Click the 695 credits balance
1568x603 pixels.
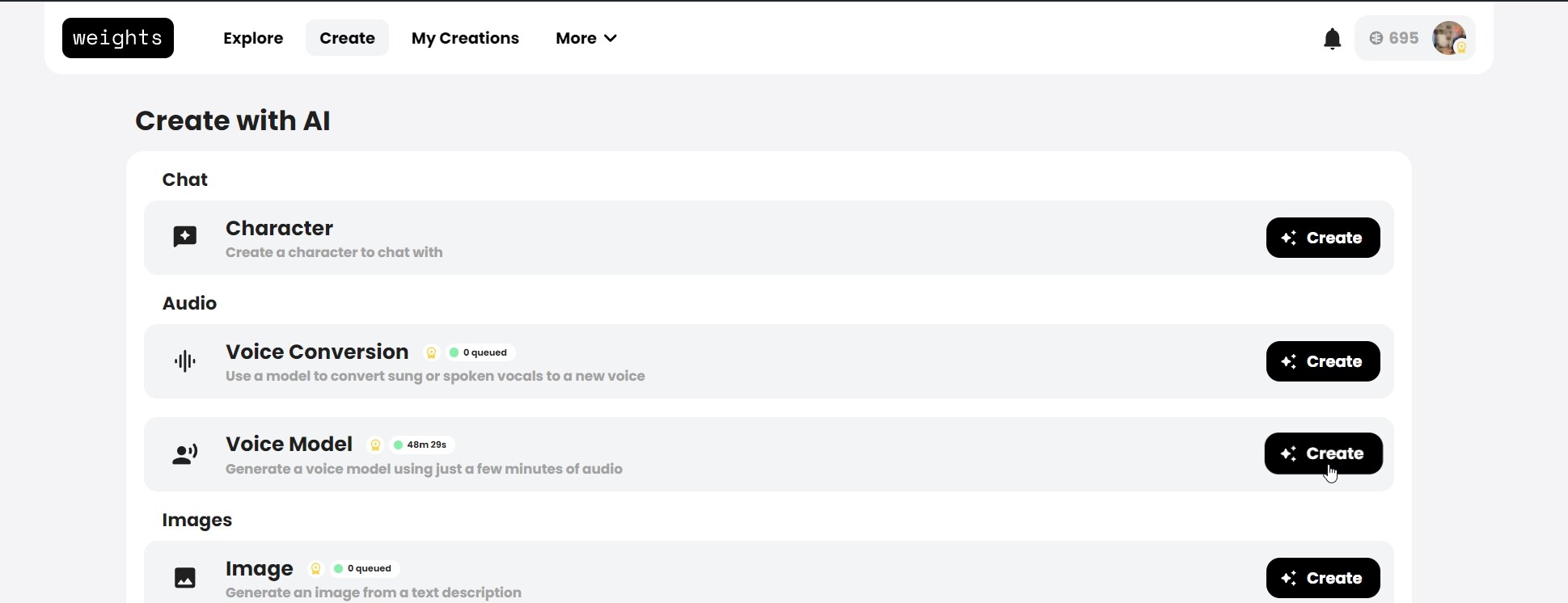(1394, 38)
